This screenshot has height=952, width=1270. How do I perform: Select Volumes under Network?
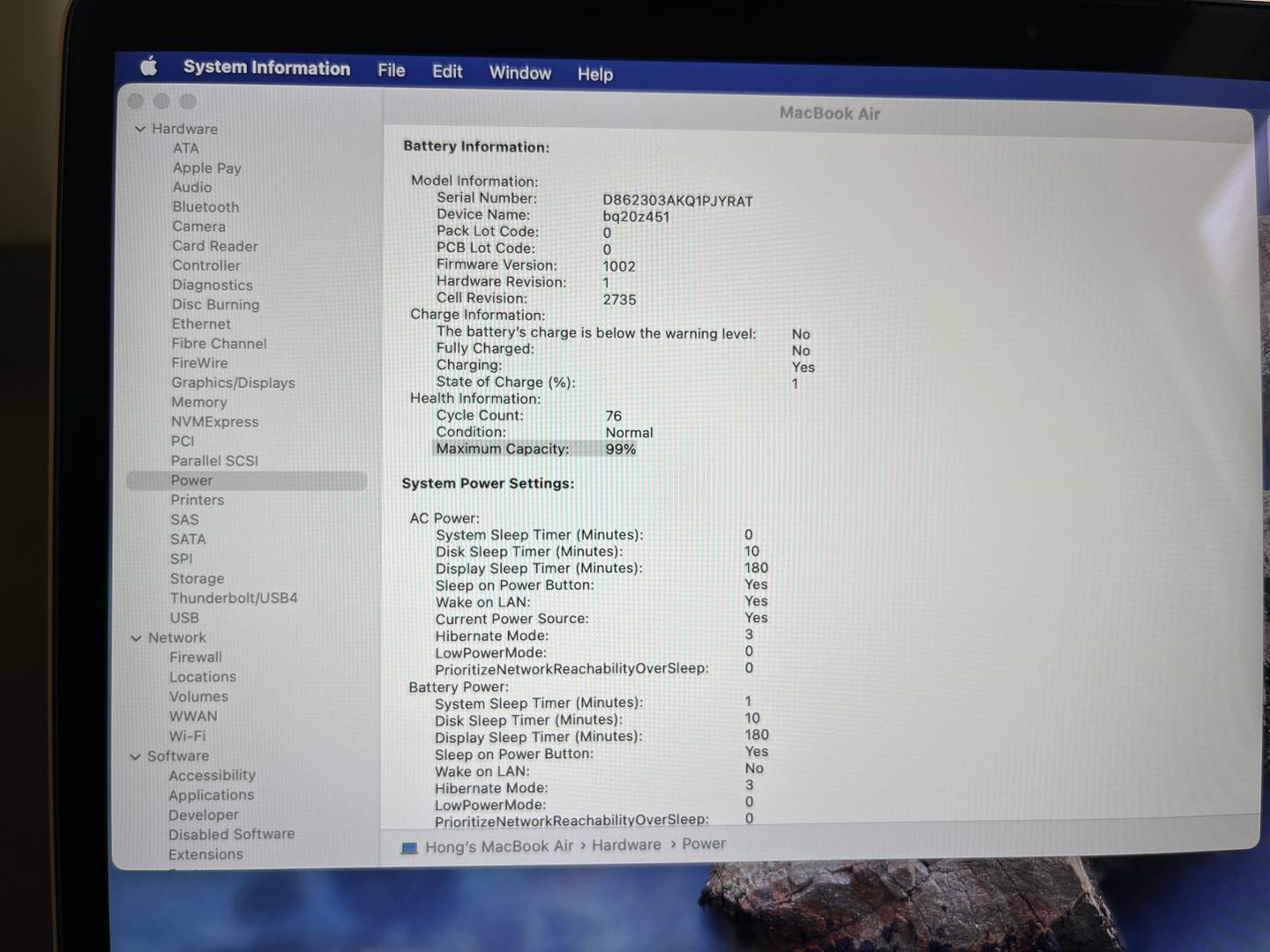pyautogui.click(x=198, y=696)
